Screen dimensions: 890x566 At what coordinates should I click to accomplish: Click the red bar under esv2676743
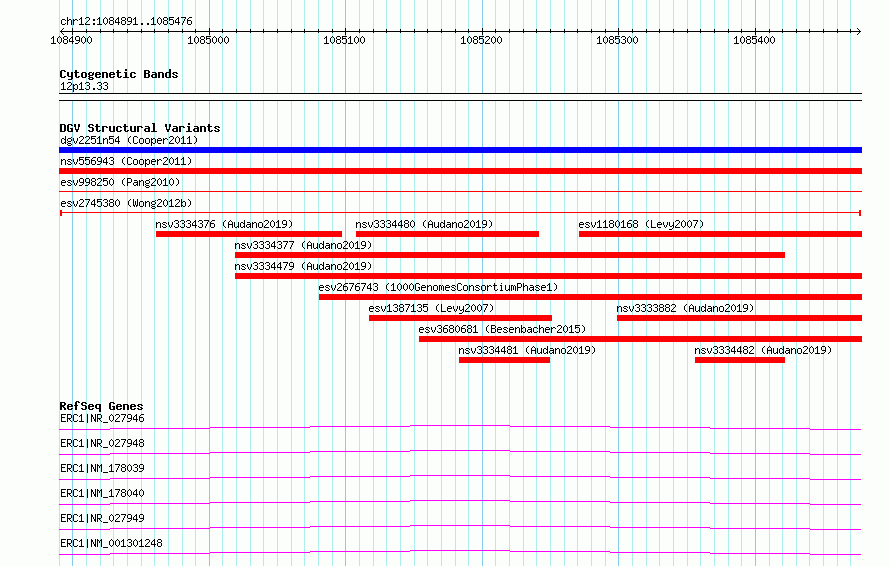(590, 297)
